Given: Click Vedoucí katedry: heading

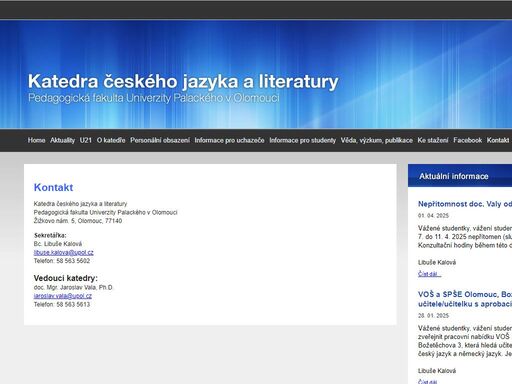Looking at the screenshot, I should click(x=66, y=278).
